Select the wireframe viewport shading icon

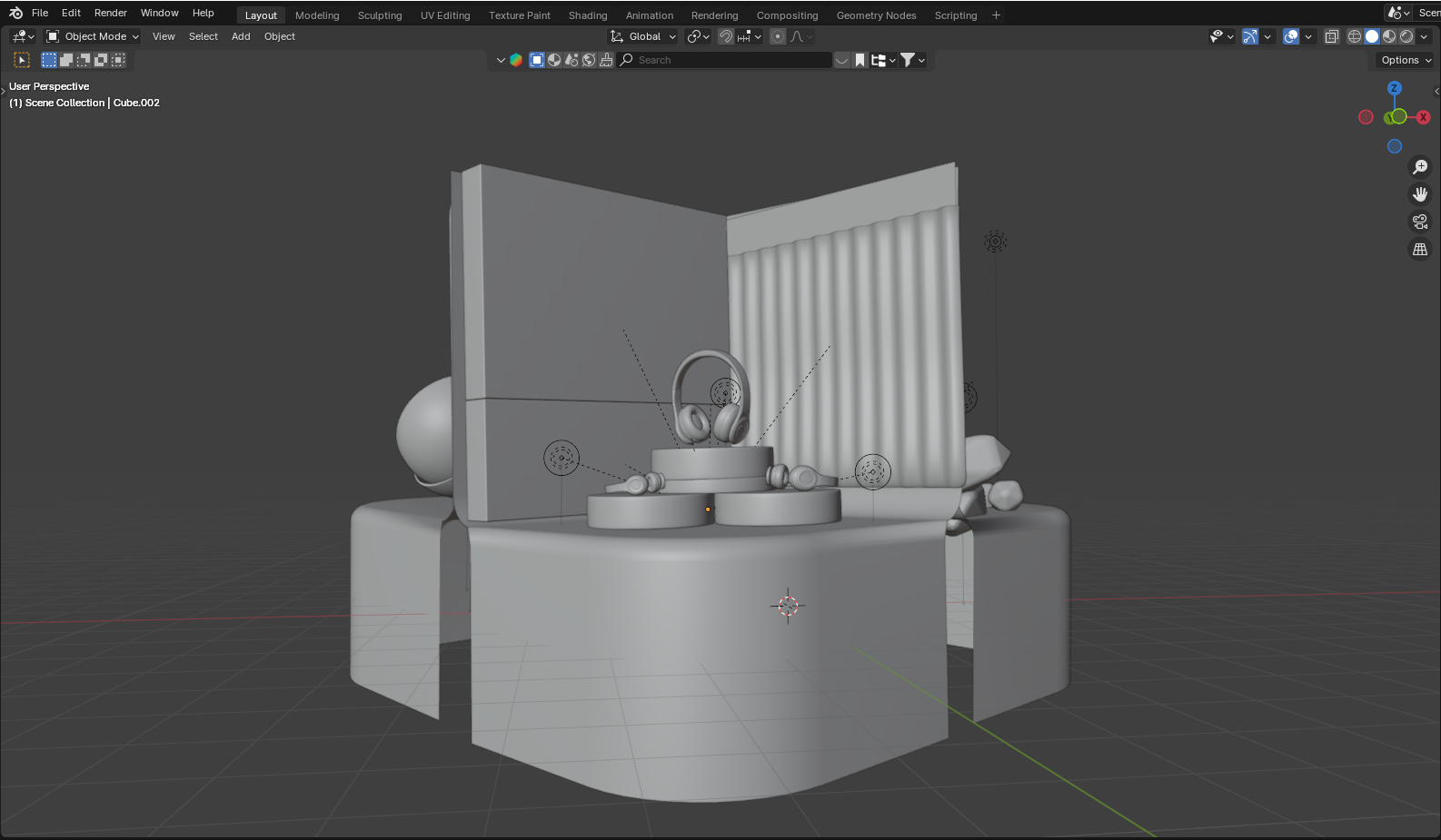(1354, 36)
